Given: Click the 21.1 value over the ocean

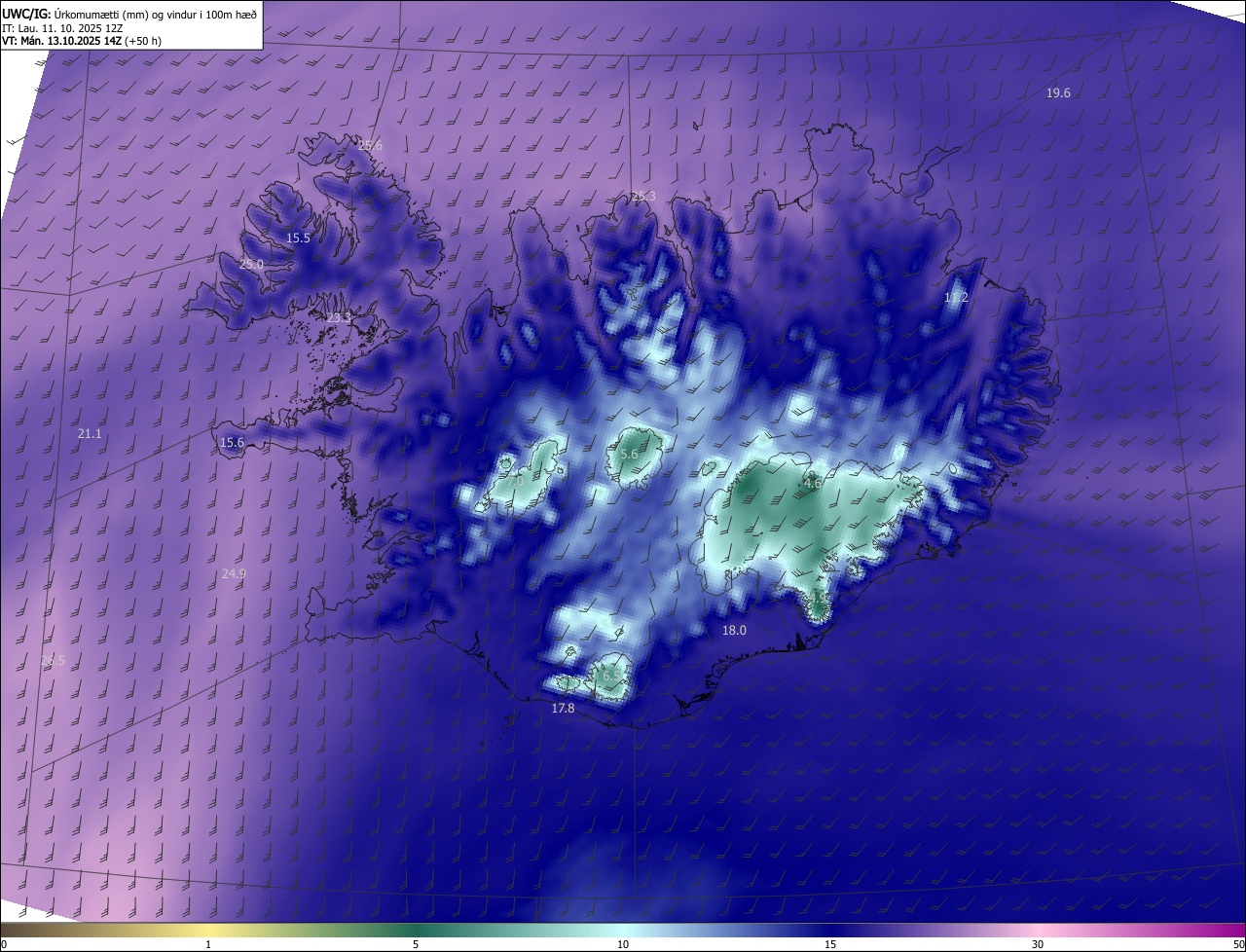Looking at the screenshot, I should coord(90,434).
